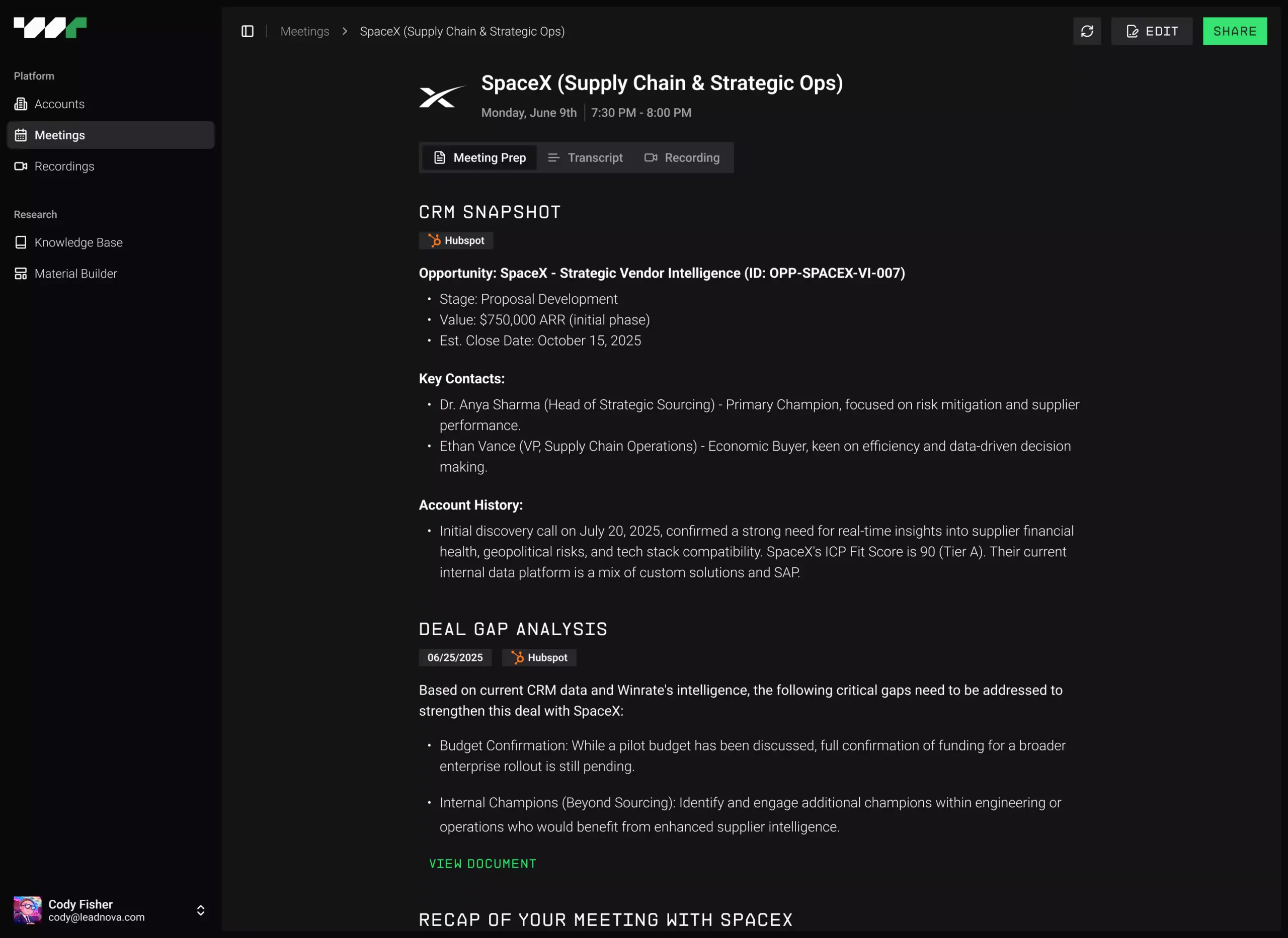Click the Edit button
The width and height of the screenshot is (1288, 938).
click(1151, 31)
